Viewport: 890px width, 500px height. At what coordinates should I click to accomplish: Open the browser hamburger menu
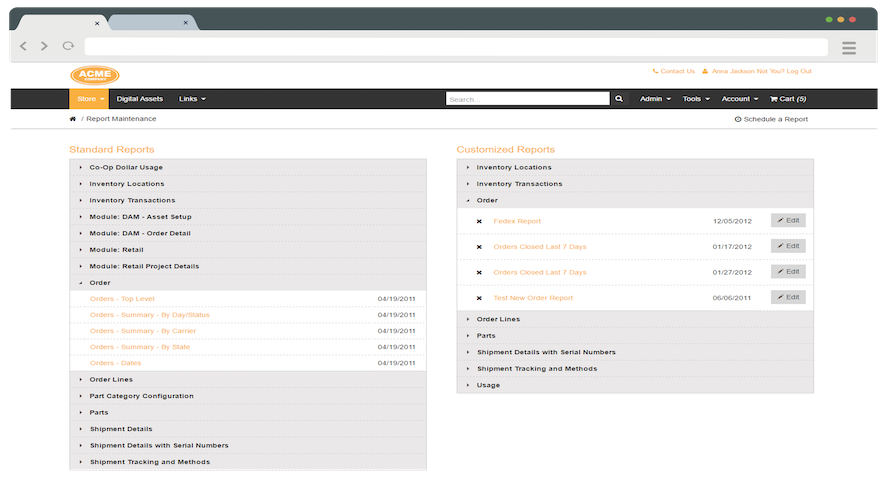click(849, 48)
